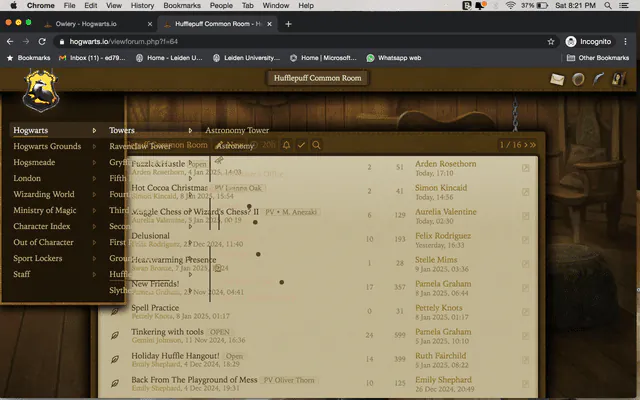Open Back From The Playground of Mess topic
The image size is (640, 400).
(x=194, y=380)
